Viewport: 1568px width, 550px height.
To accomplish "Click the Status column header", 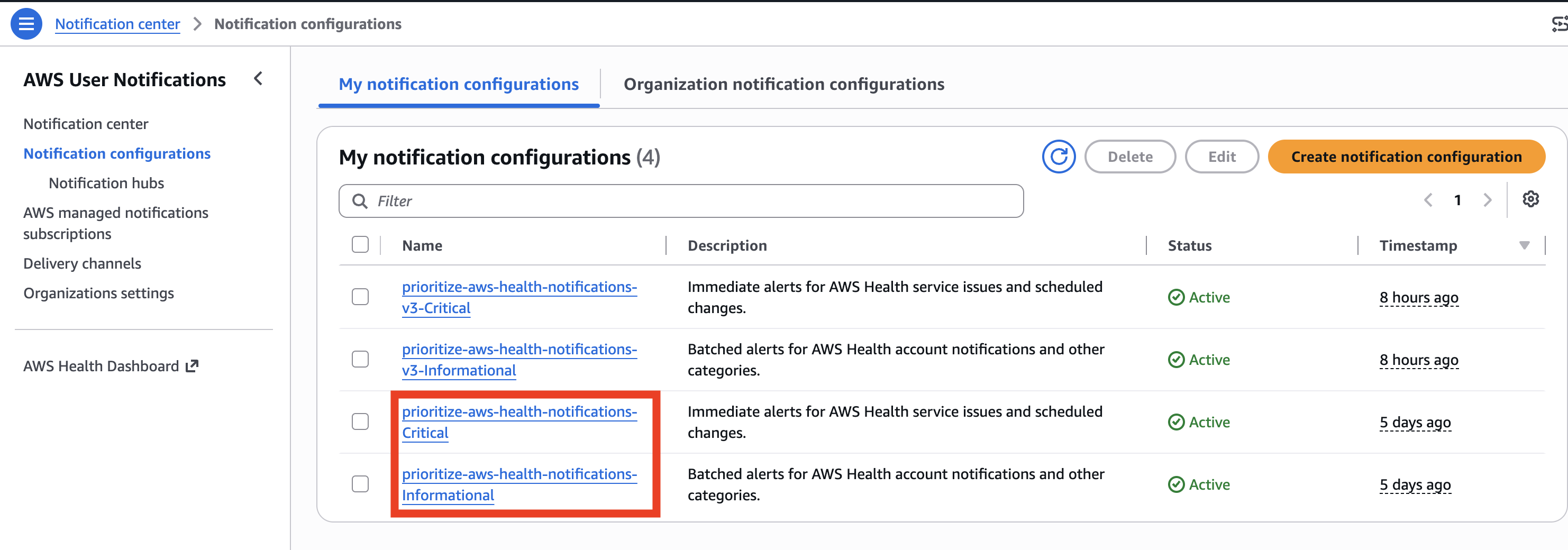I will [1189, 246].
